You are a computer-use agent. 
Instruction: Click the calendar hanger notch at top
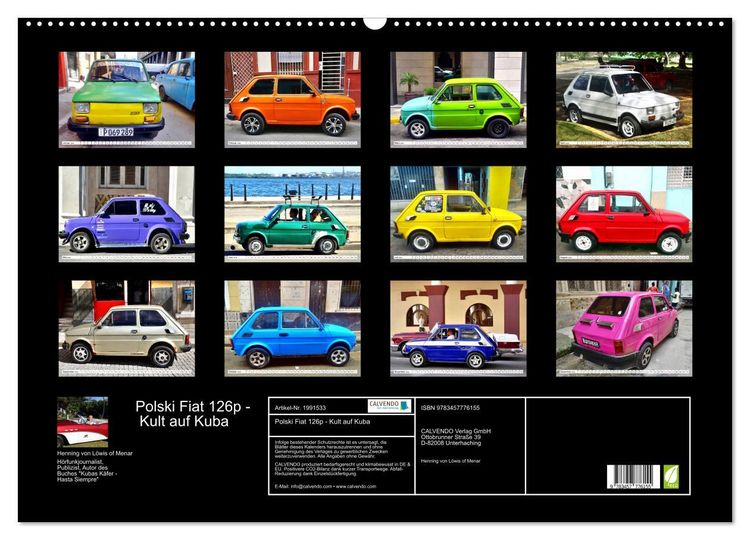(375, 23)
